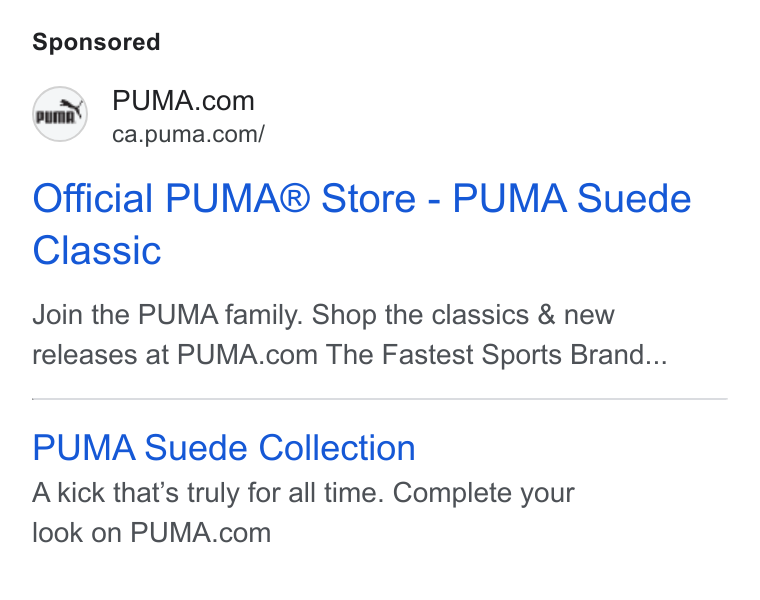The width and height of the screenshot is (760, 600).
Task: Open the Official PUMA® Store headline link
Action: click(x=362, y=224)
